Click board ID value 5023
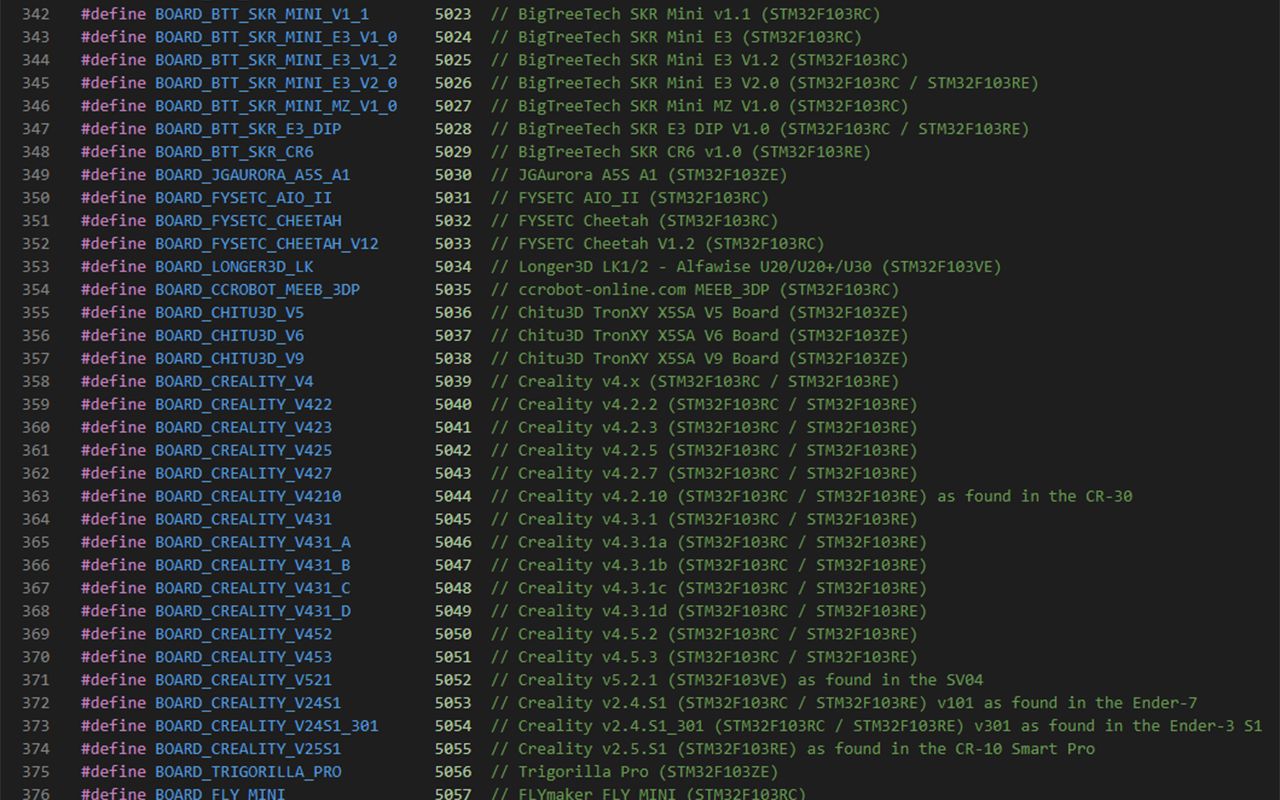Image resolution: width=1280 pixels, height=800 pixels. point(453,14)
